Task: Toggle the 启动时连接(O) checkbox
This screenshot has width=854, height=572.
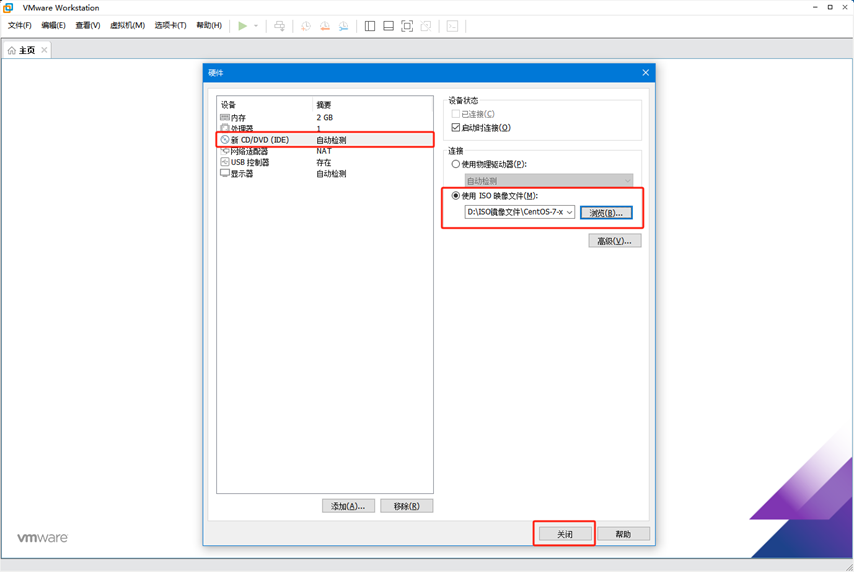Action: click(456, 127)
